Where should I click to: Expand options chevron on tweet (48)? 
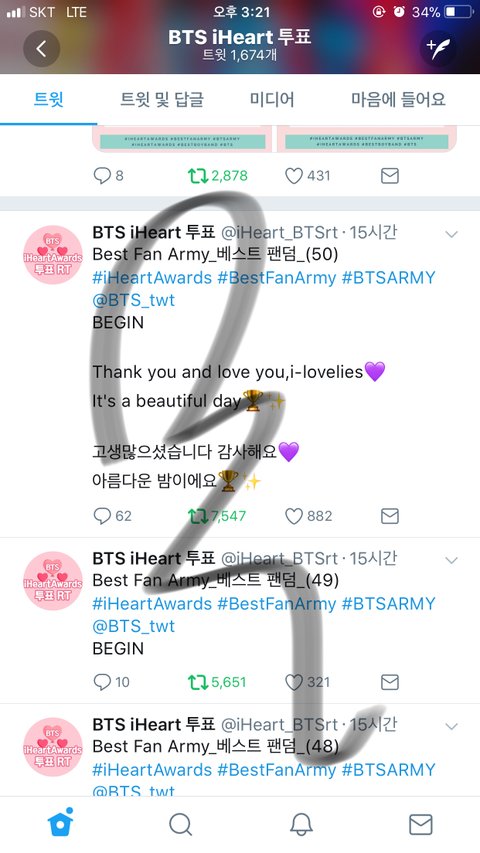[x=451, y=726]
